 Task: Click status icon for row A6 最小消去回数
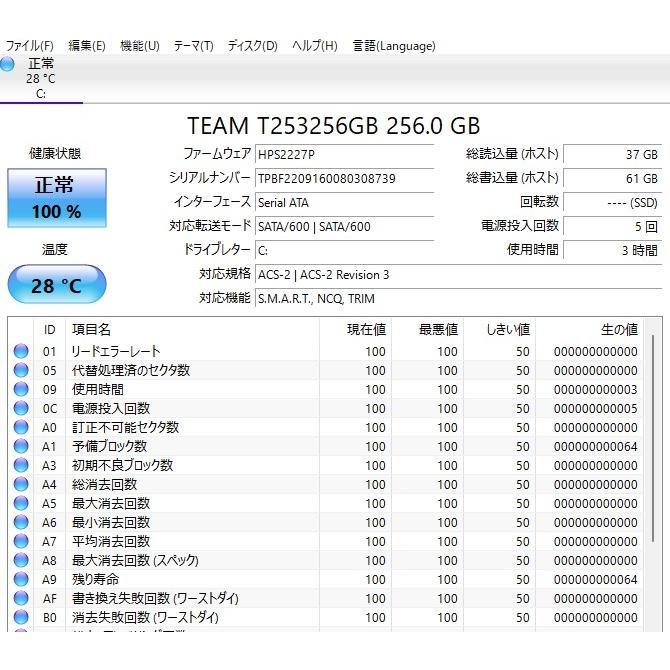(x=21, y=522)
